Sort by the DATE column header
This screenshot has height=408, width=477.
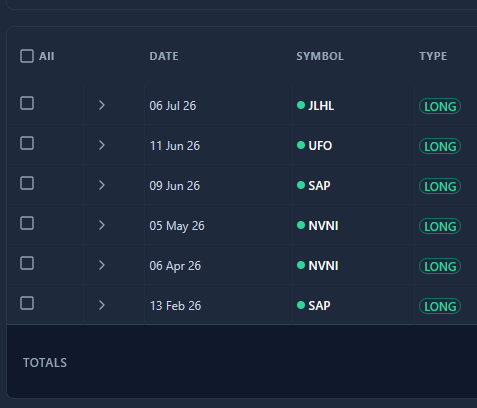(164, 56)
